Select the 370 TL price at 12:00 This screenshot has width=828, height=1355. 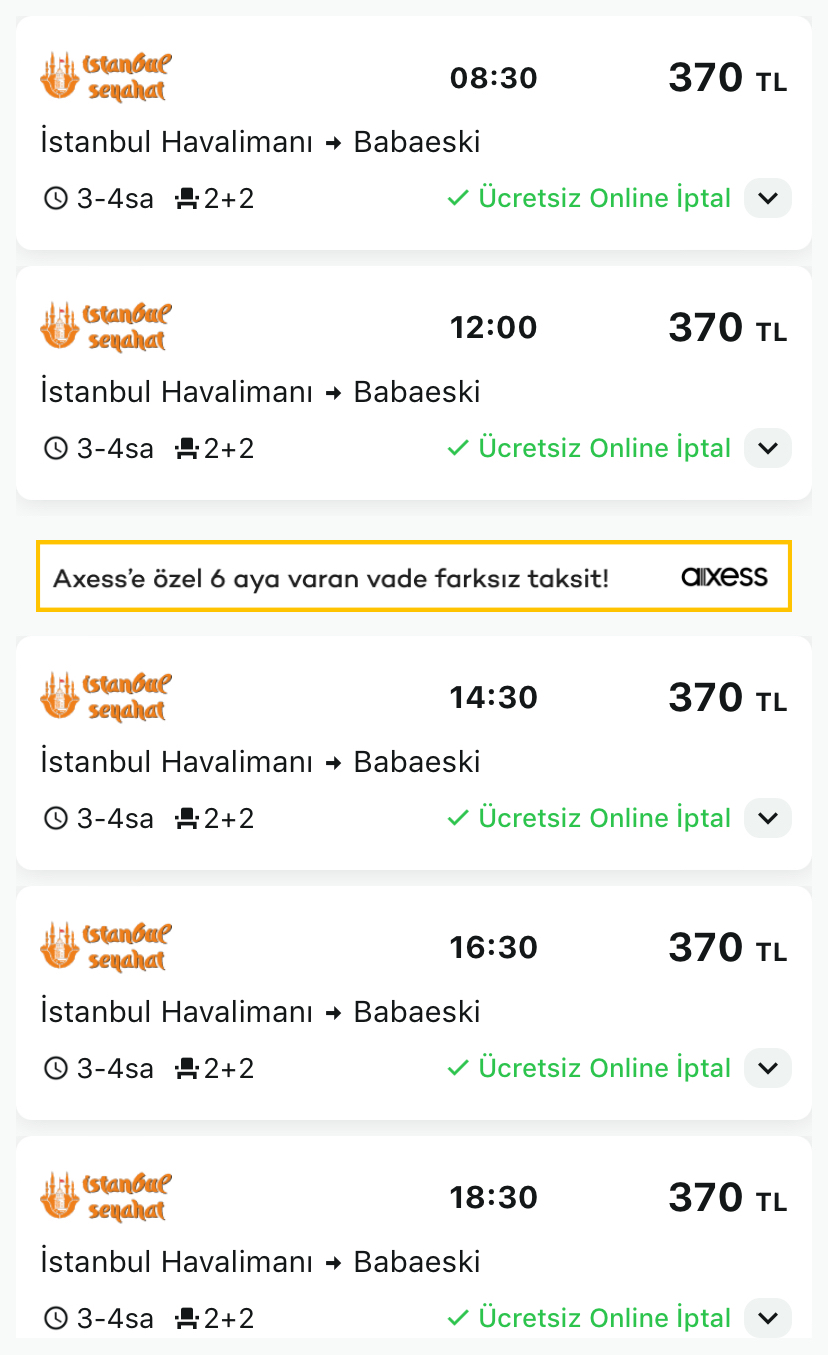click(728, 328)
